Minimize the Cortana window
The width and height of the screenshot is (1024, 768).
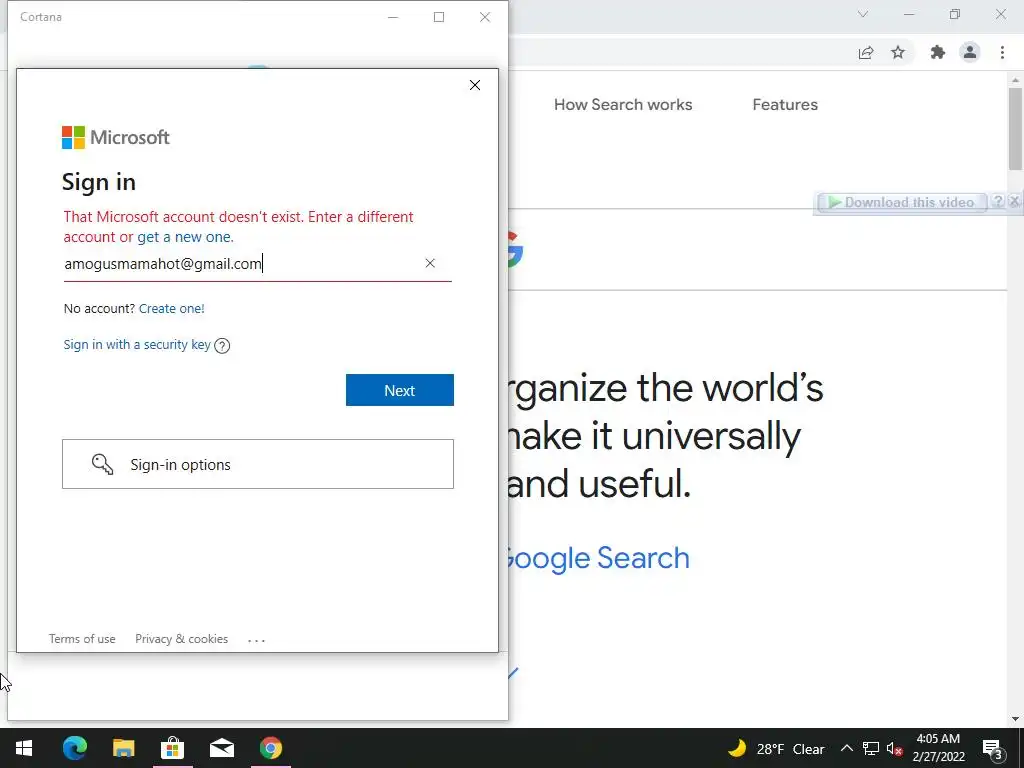tap(393, 17)
